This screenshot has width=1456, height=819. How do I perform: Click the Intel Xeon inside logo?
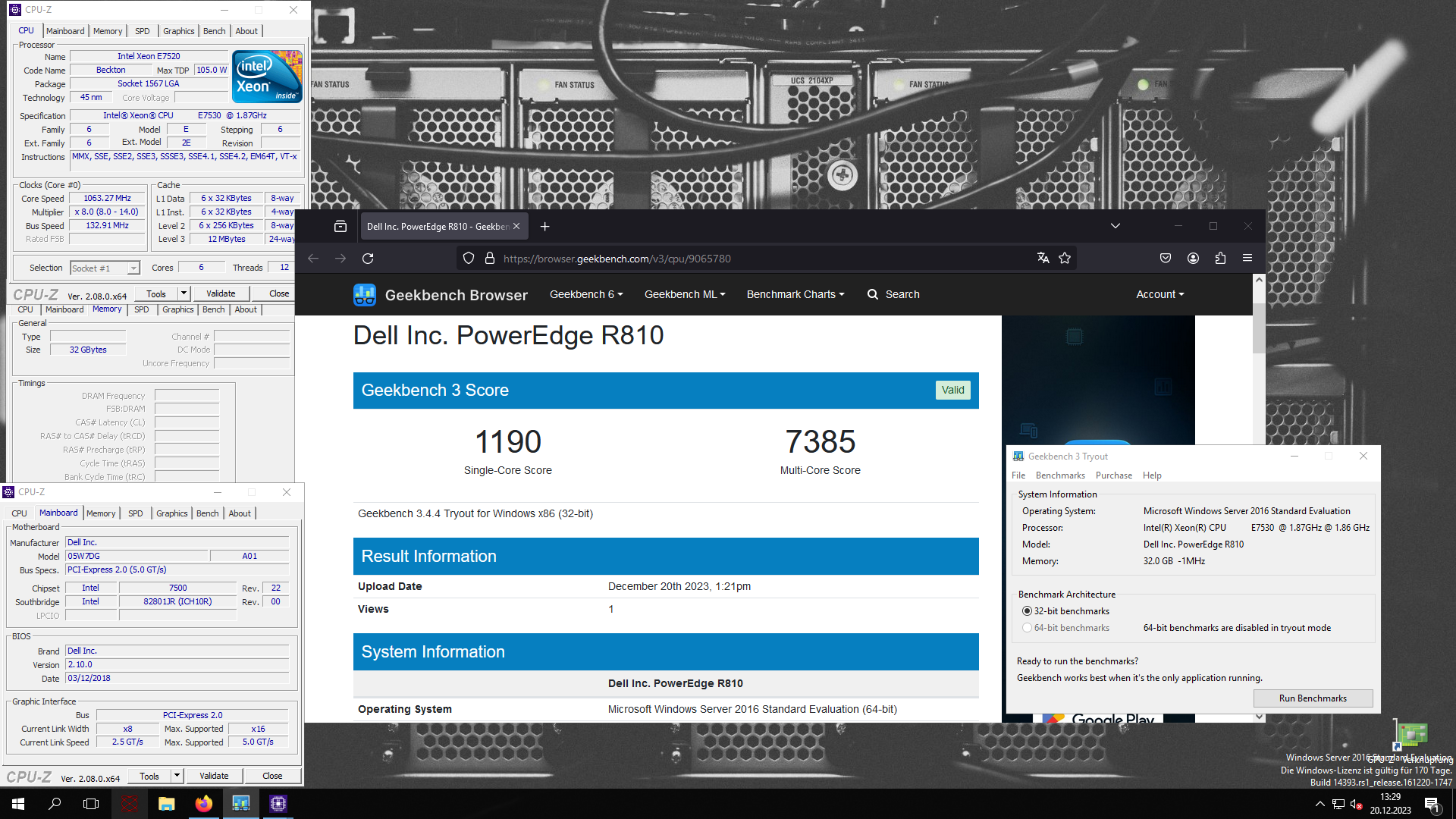(x=267, y=77)
